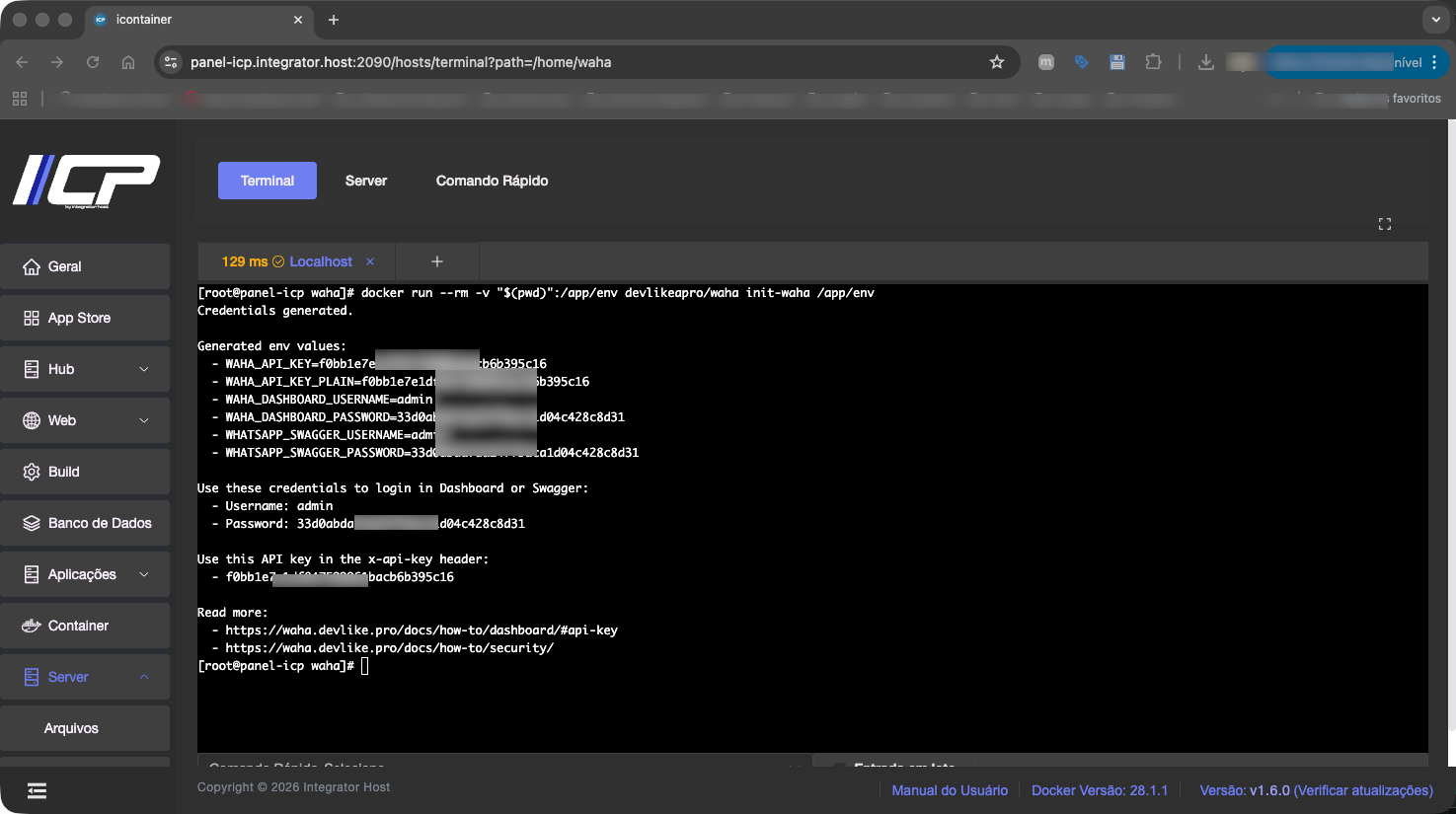Collapse sidebar with the menu icon

pos(37,790)
